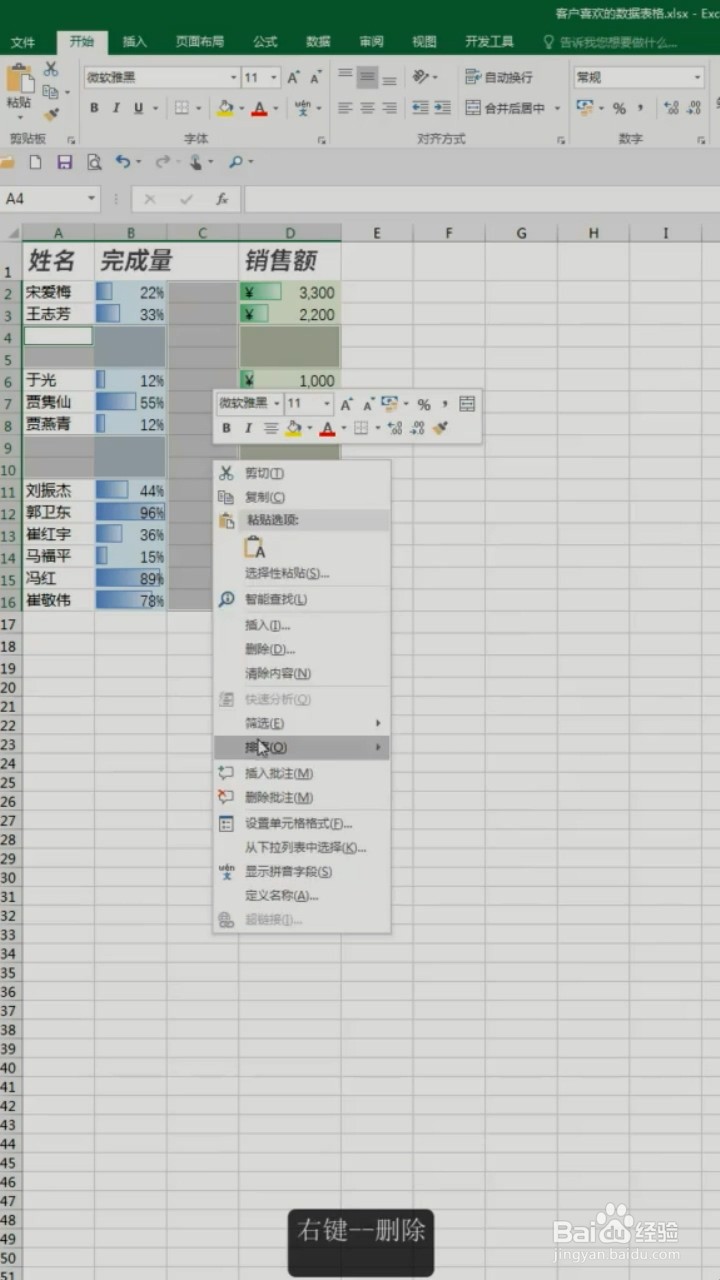Image resolution: width=720 pixels, height=1280 pixels.
Task: Toggle Bold in the floating mini toolbar
Action: coord(226,428)
